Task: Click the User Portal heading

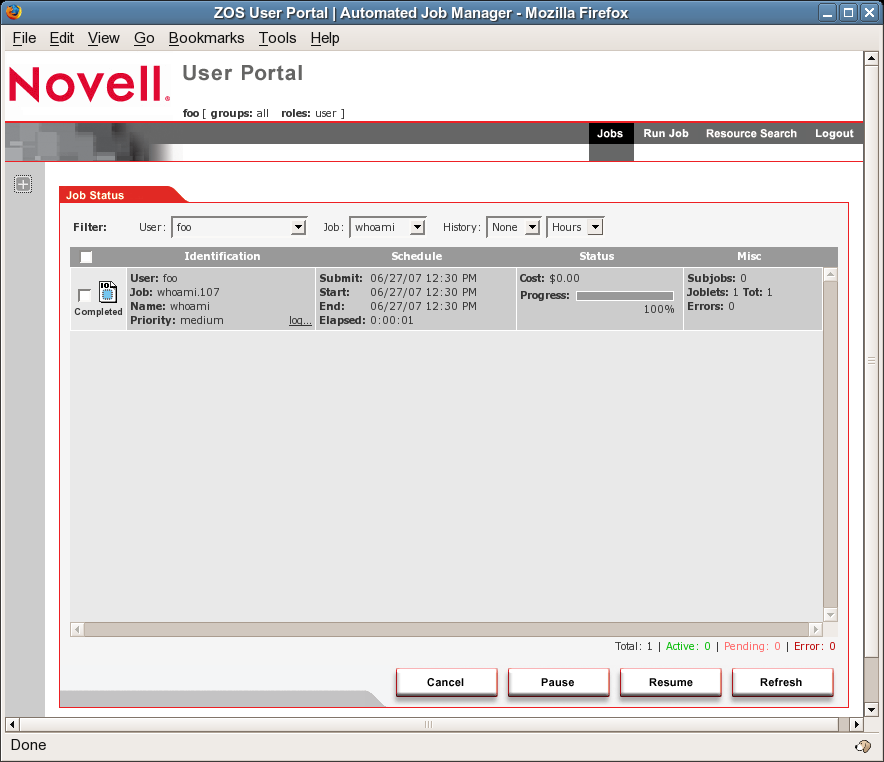Action: point(242,73)
